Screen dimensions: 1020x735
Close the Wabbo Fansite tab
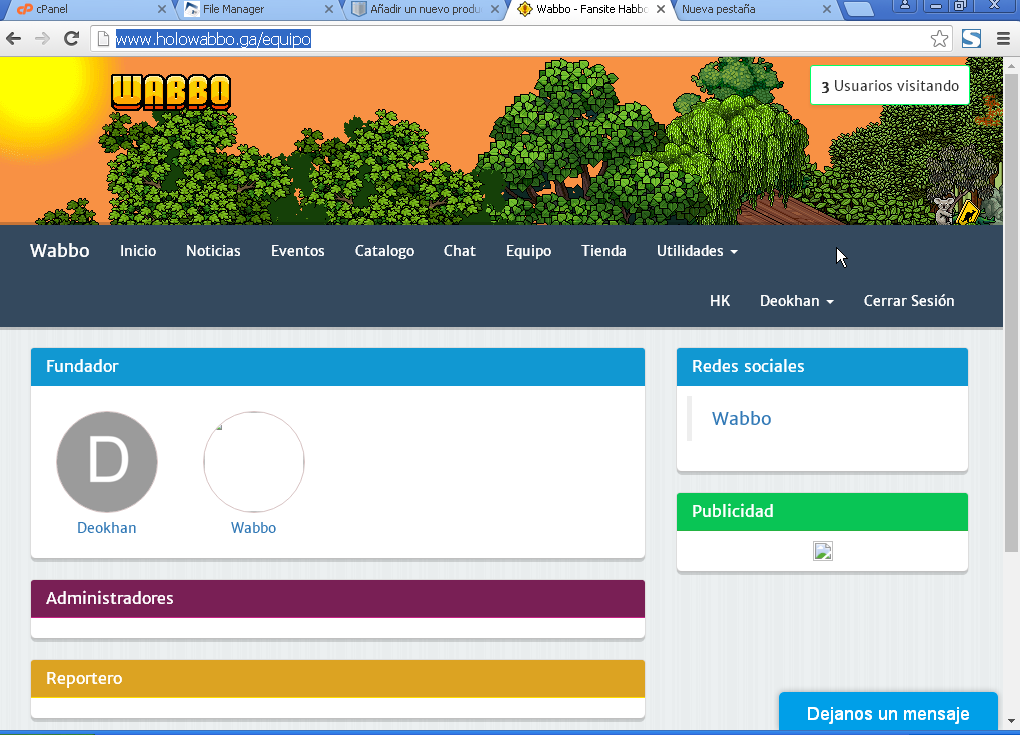[661, 9]
